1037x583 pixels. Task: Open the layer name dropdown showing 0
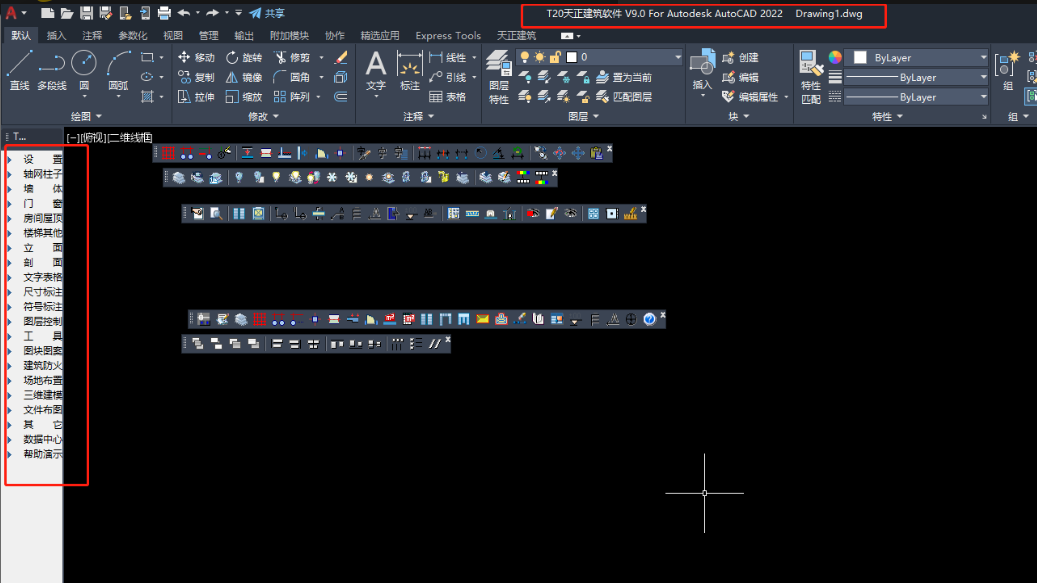click(x=600, y=58)
